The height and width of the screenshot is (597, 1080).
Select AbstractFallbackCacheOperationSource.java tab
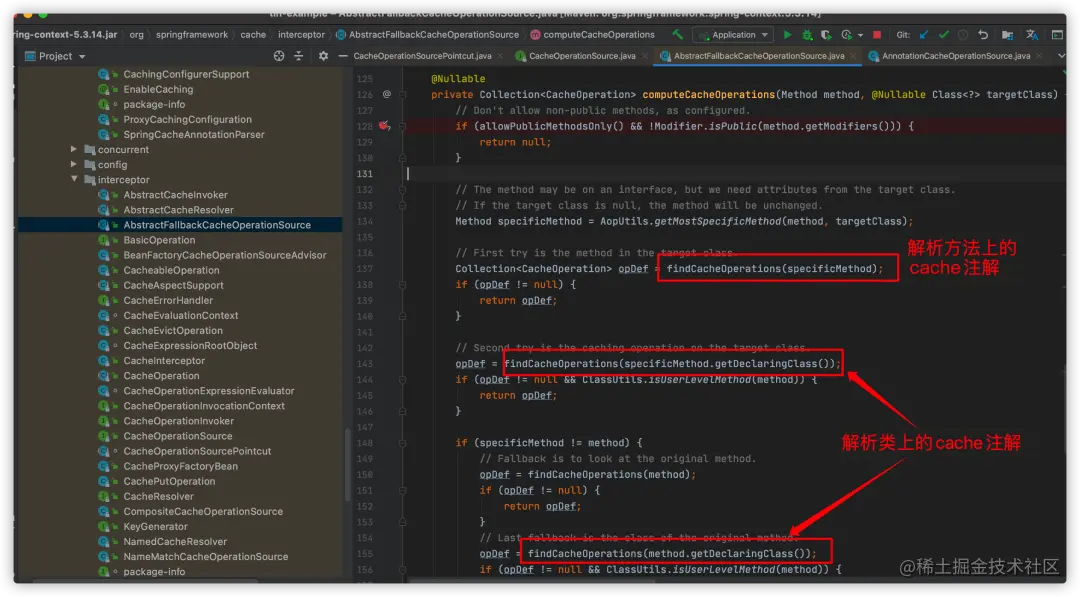click(758, 56)
